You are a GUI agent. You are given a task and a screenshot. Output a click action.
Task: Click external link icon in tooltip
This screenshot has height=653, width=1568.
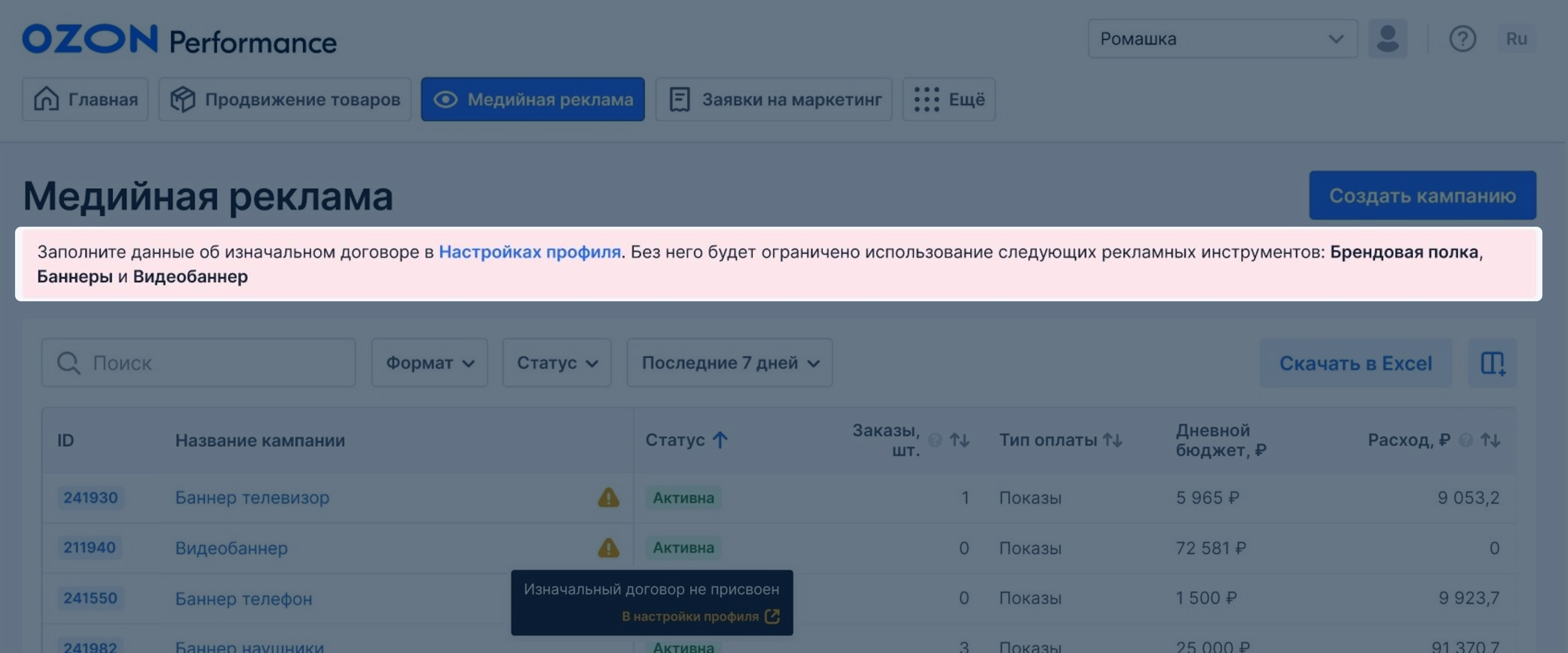click(x=772, y=617)
